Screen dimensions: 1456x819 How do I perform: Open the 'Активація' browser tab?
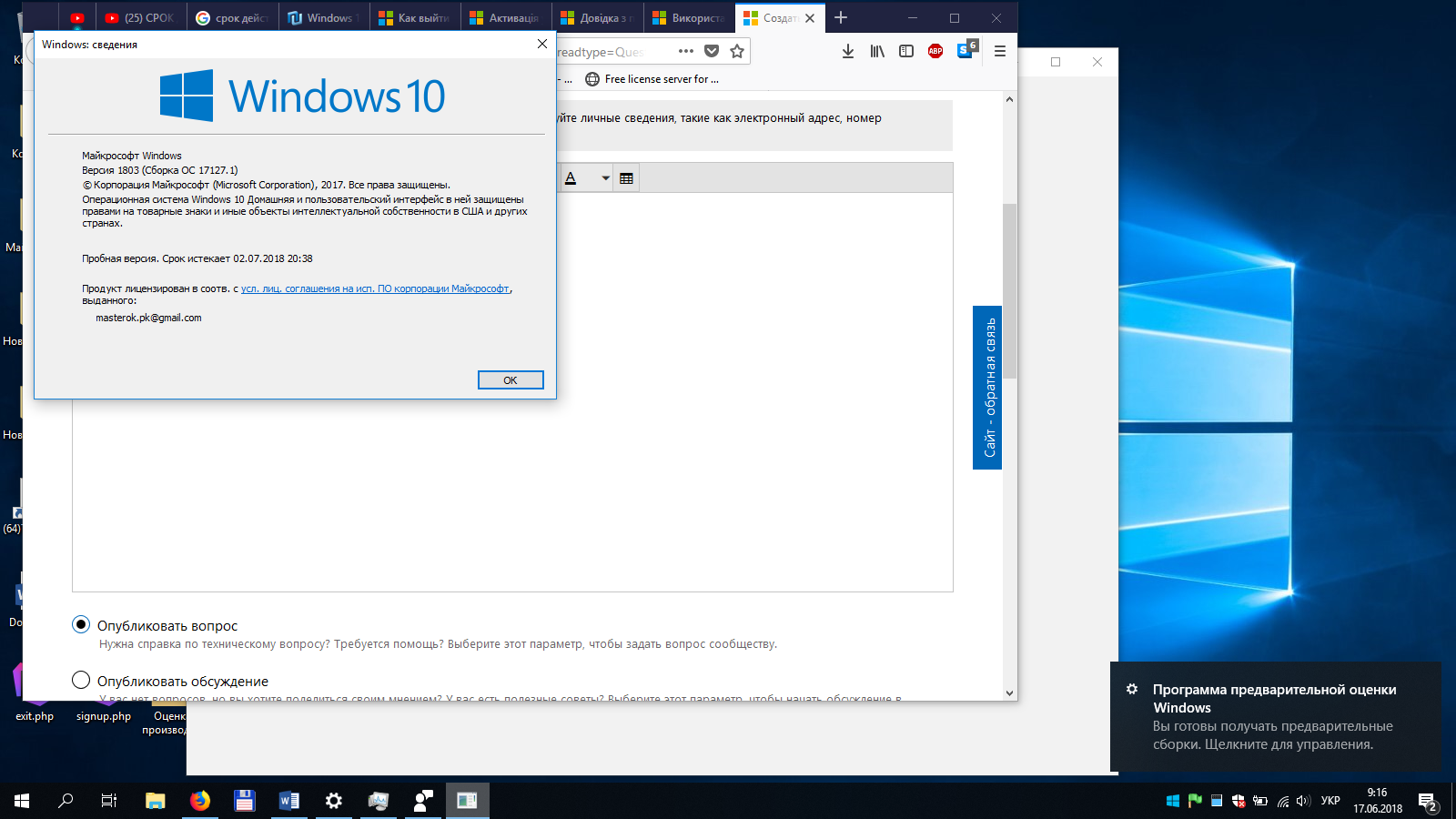[506, 17]
